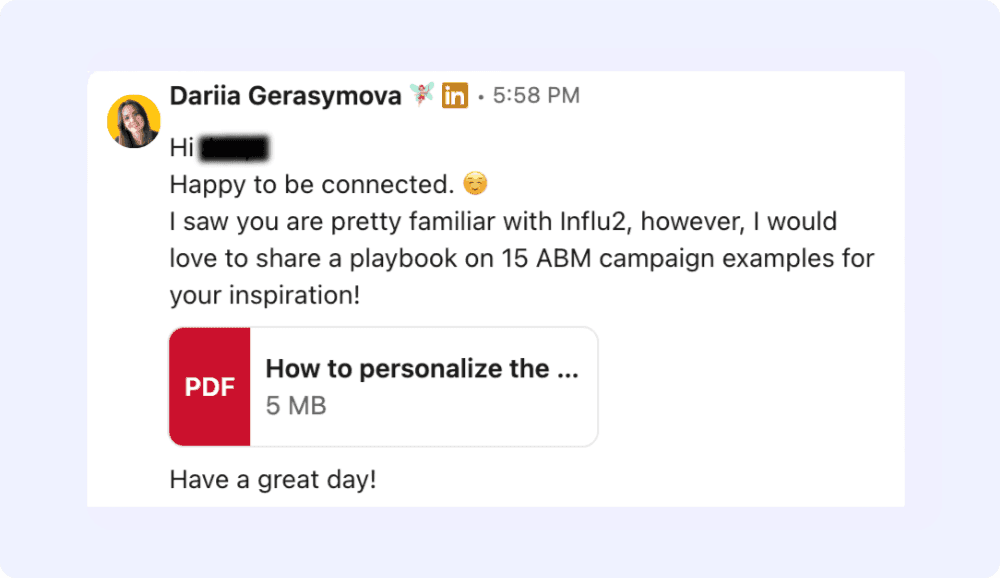Click the "Have a great day!" text
This screenshot has width=1000, height=578.
click(273, 480)
